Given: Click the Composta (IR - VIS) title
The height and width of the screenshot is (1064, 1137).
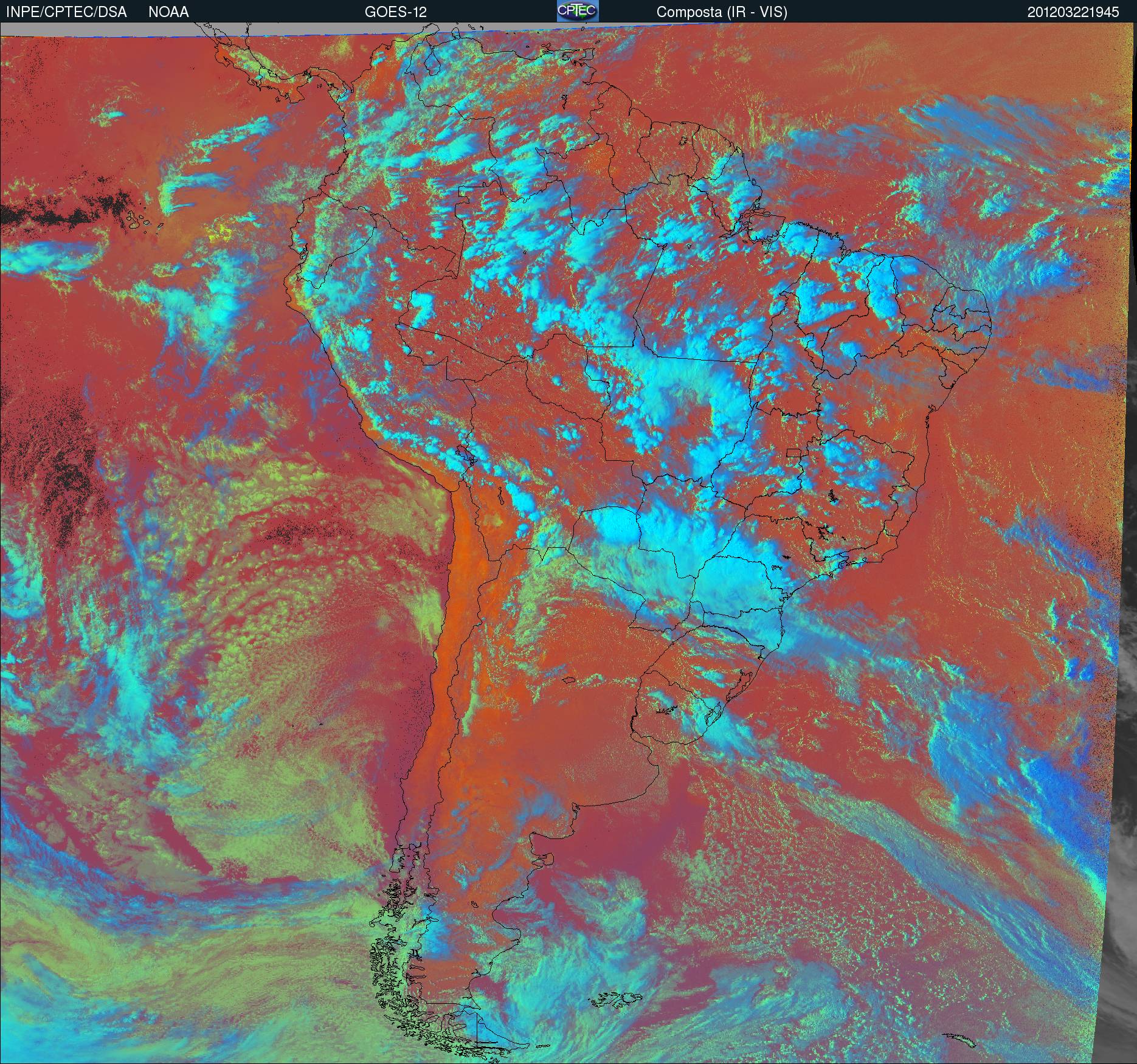Looking at the screenshot, I should 722,12.
